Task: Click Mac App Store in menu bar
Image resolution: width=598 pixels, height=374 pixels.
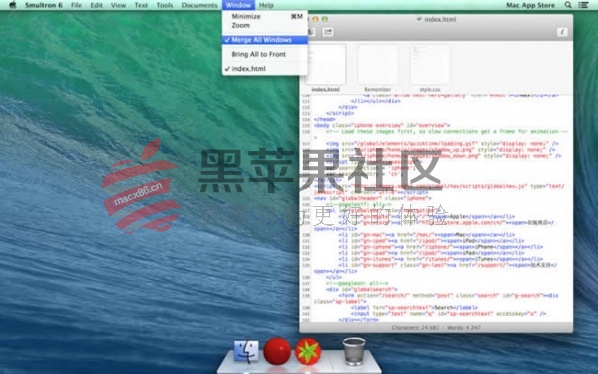Action: tap(530, 5)
